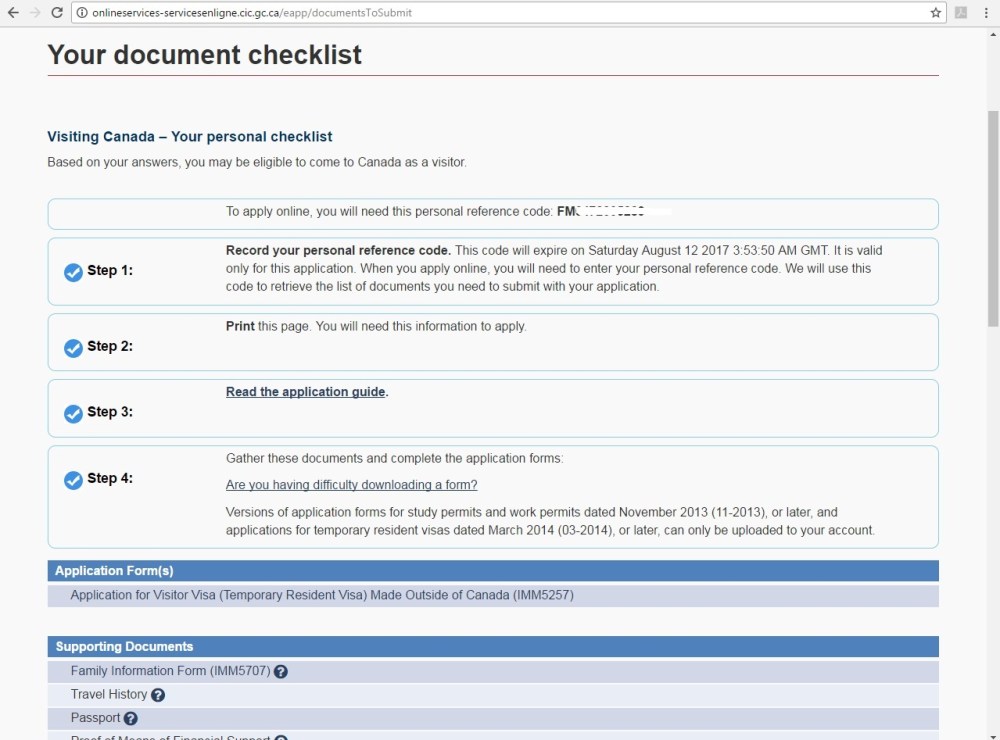Open help icon next to Travel History
The width and height of the screenshot is (1000, 740).
pos(158,695)
